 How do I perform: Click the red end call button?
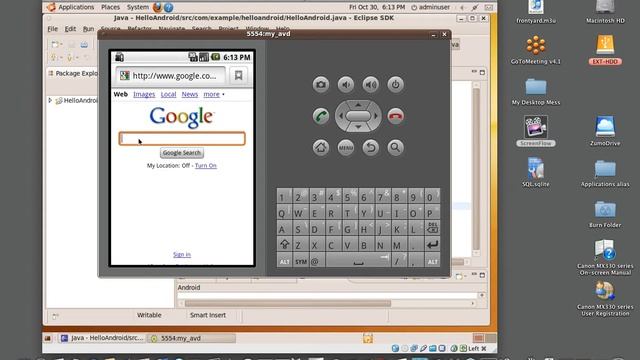(396, 116)
